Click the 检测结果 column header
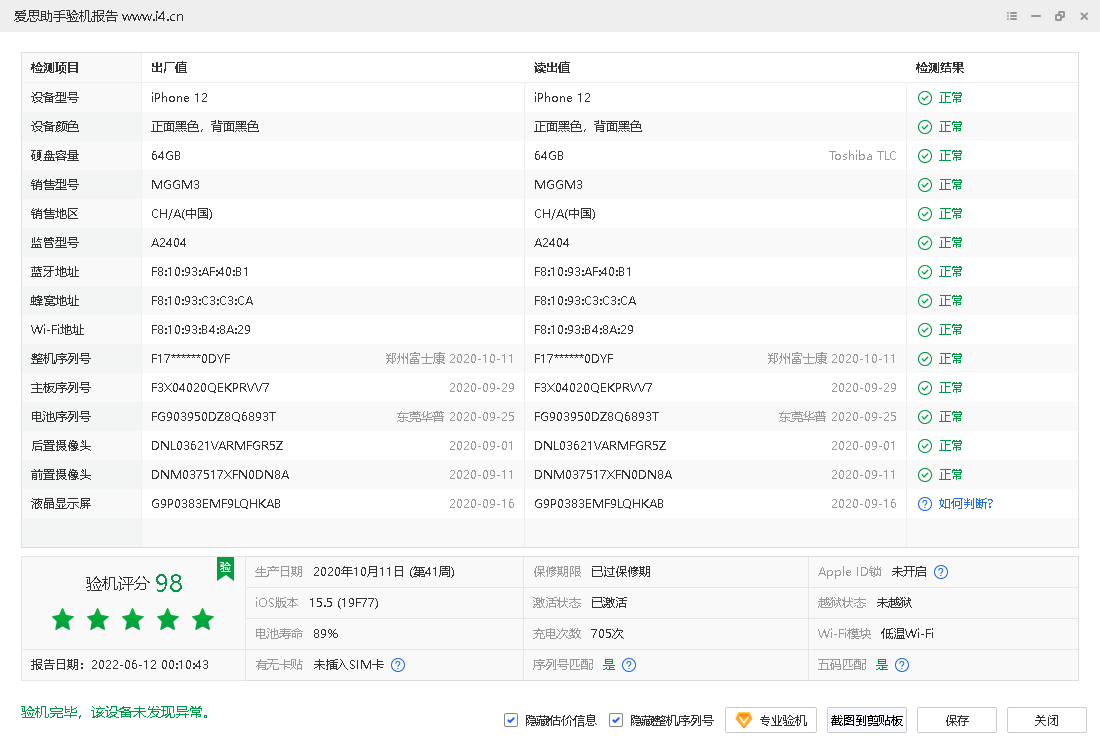Screen dimensions: 1100x749 tap(940, 68)
